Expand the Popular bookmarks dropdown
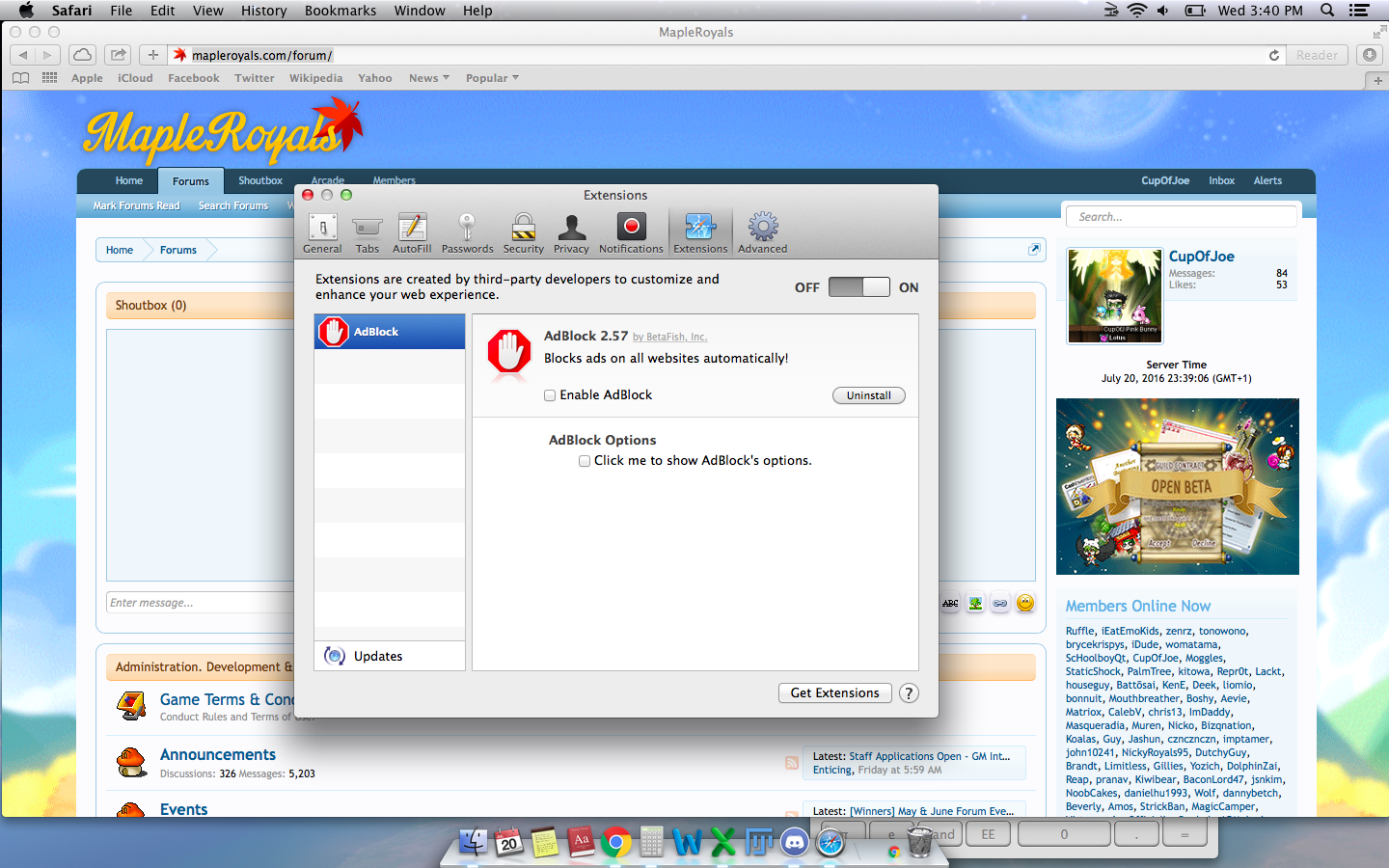Screen dimensions: 1389x868 (x=492, y=78)
